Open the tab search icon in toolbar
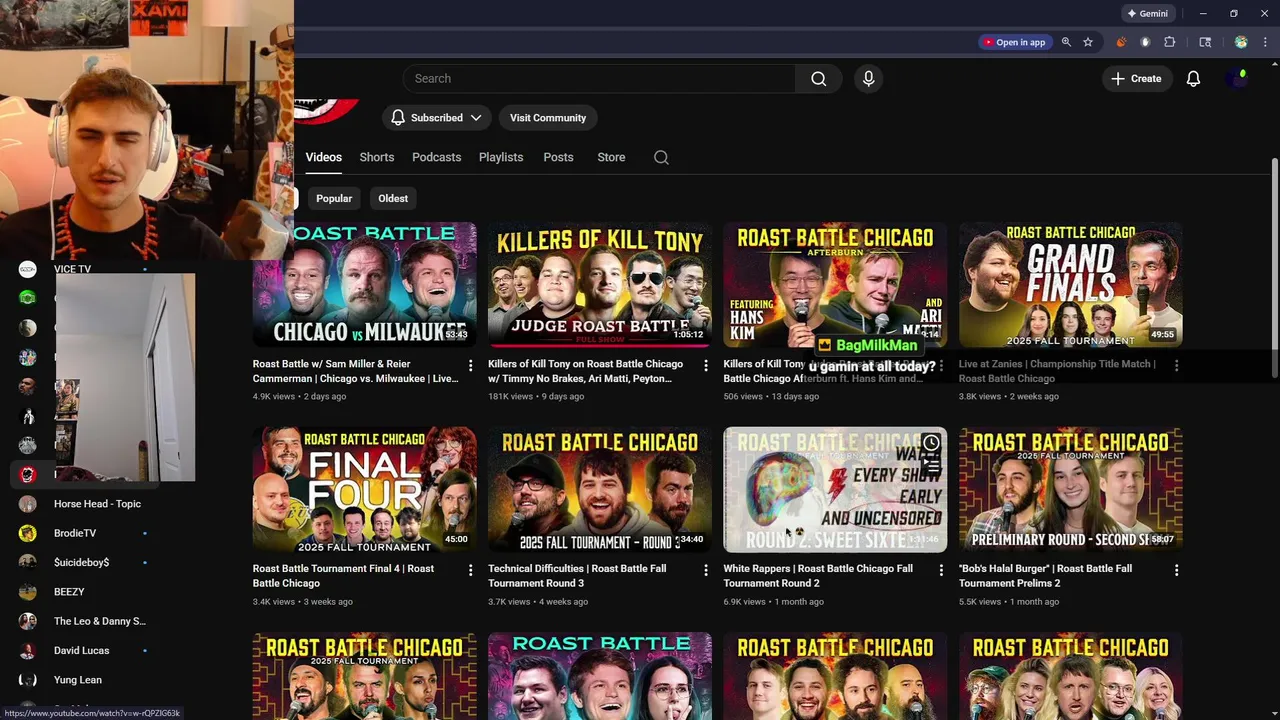The image size is (1280, 720). 1205,42
